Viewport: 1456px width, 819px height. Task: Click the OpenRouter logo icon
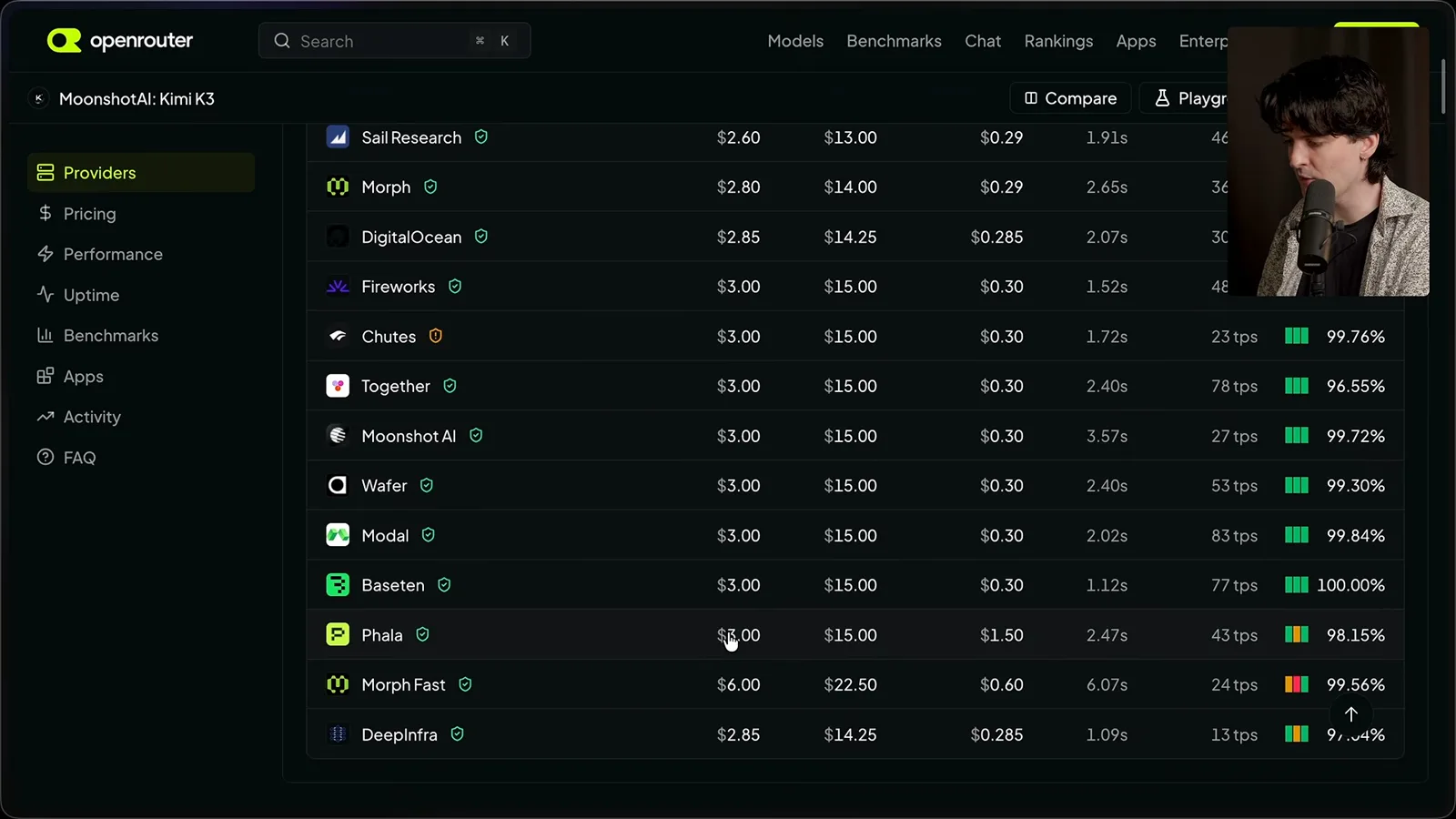pos(65,40)
